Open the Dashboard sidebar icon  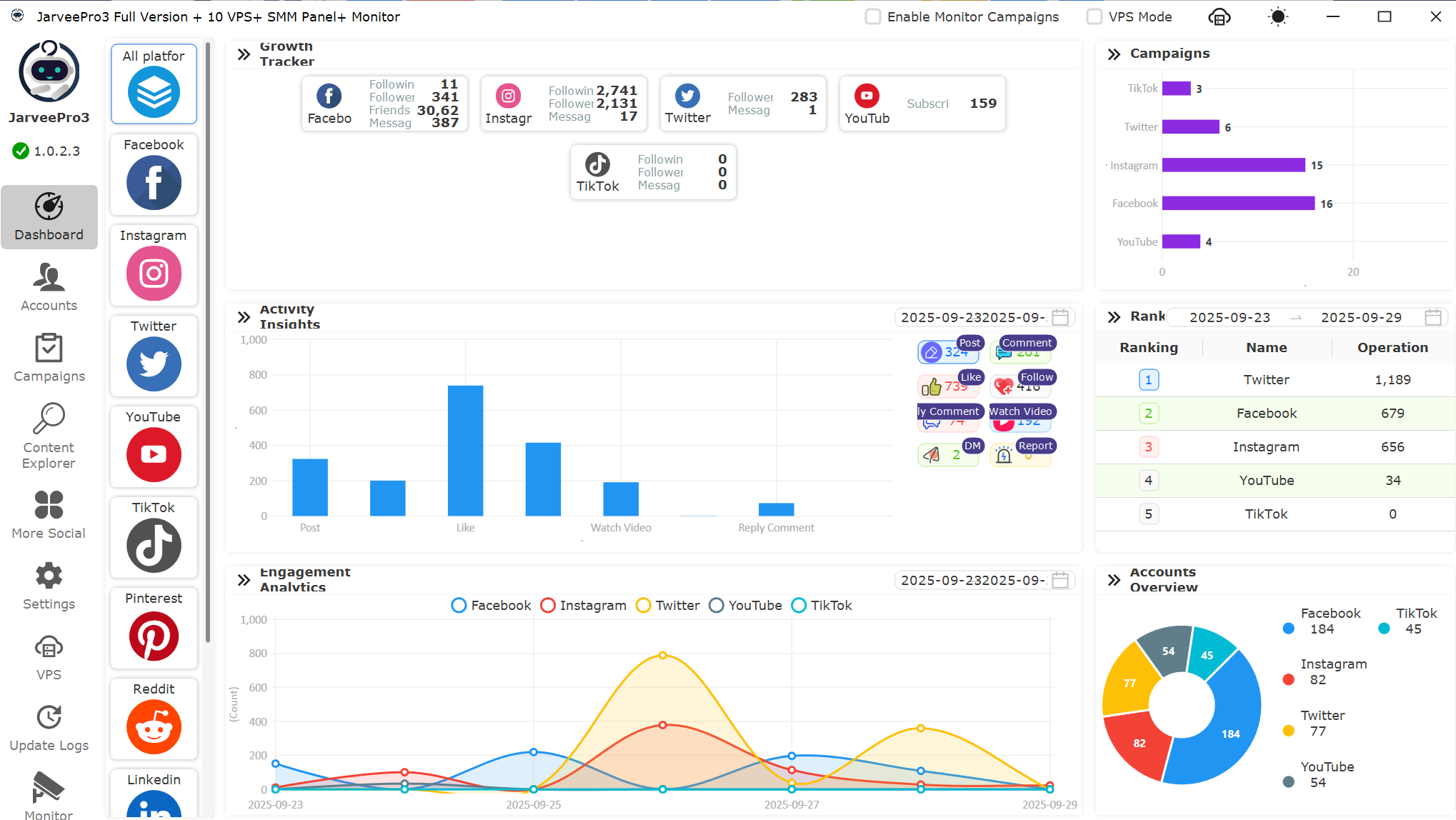(49, 207)
